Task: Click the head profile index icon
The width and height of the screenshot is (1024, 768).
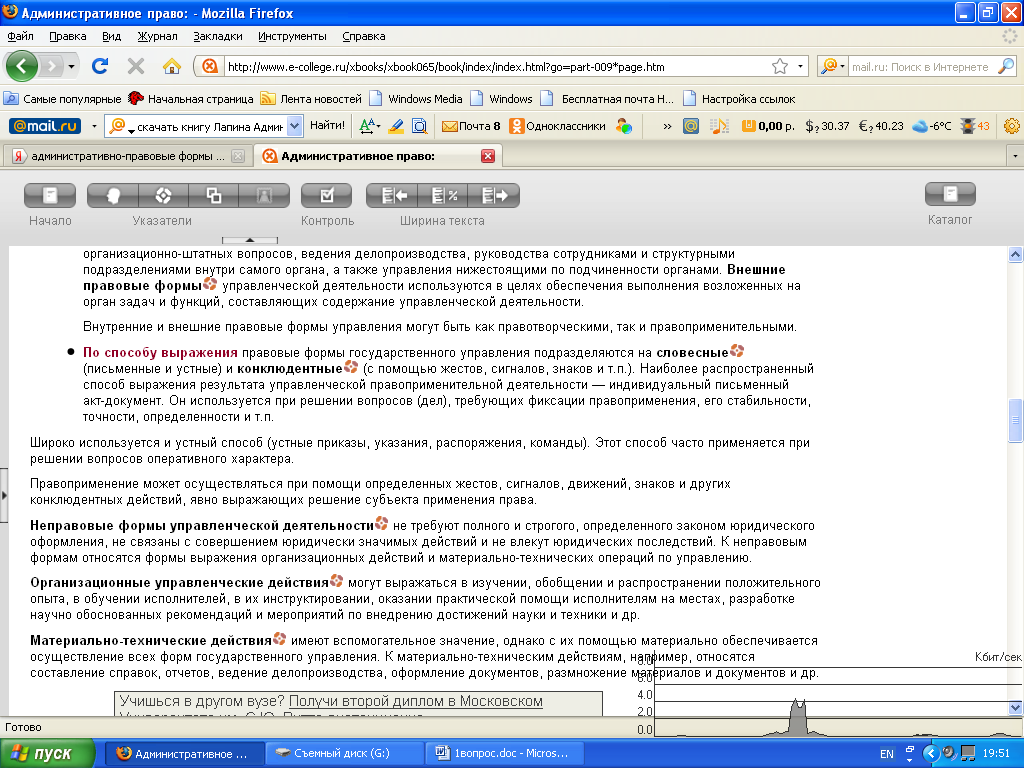Action: (112, 195)
